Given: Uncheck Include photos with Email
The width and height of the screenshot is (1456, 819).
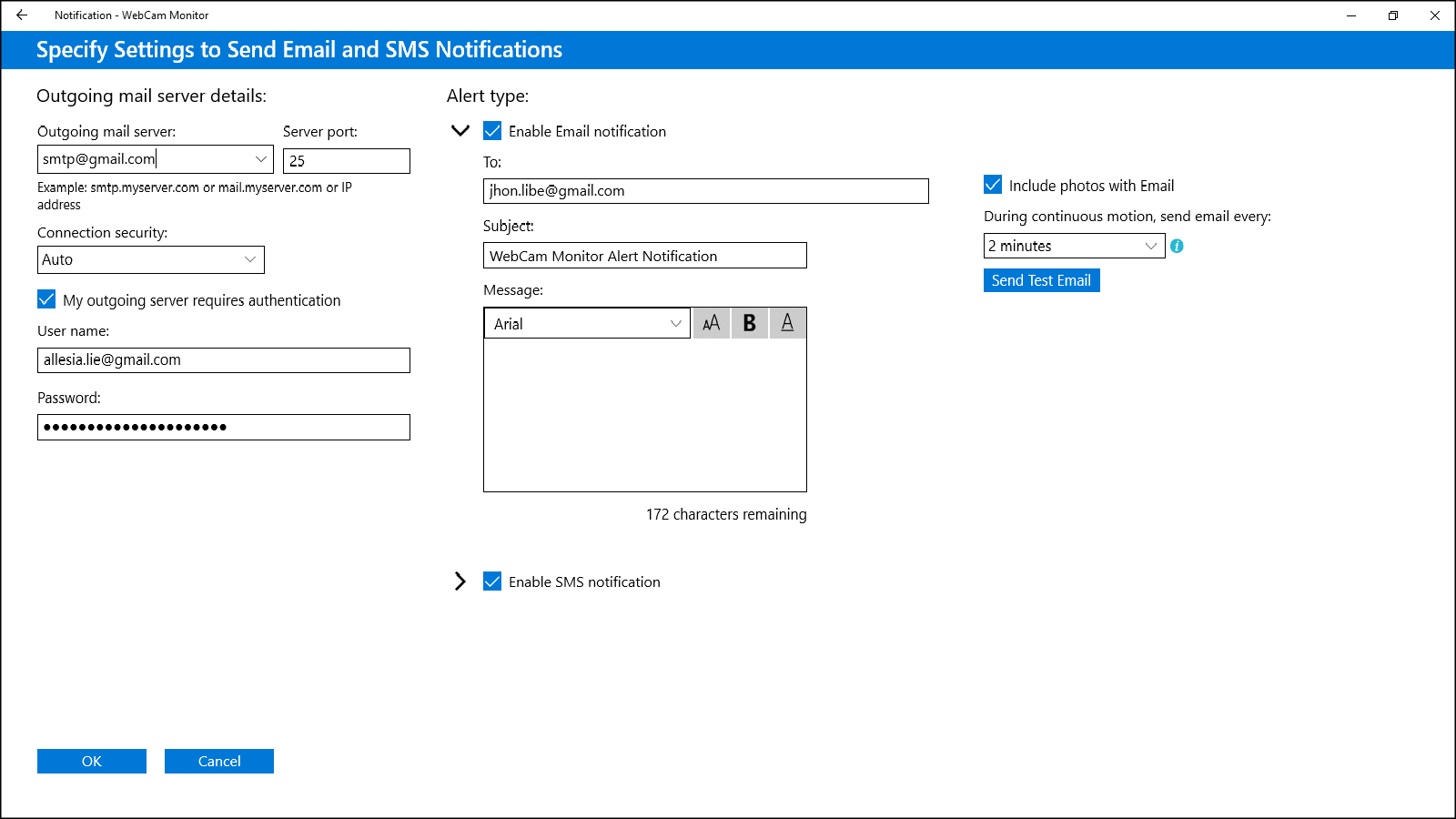Looking at the screenshot, I should [x=993, y=185].
